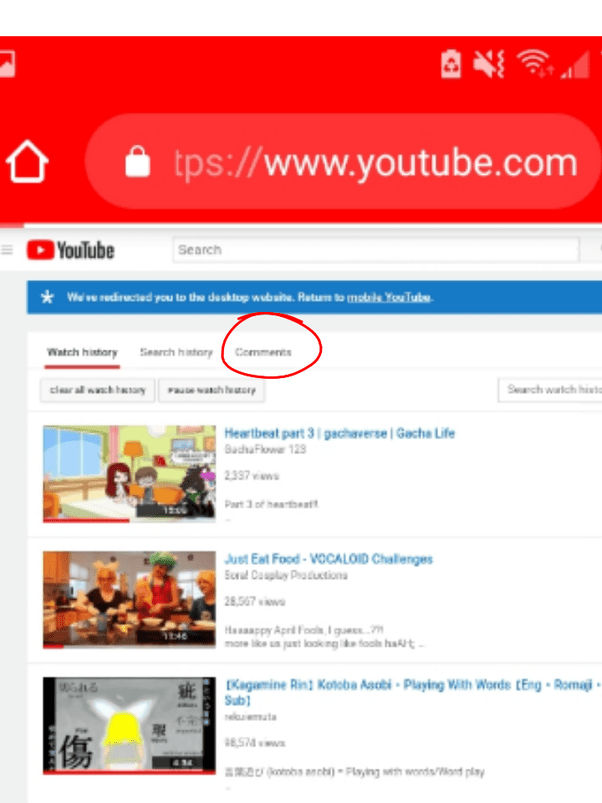Click the YouTube Search field
Screen dimensions: 602x803
pyautogui.click(x=376, y=250)
